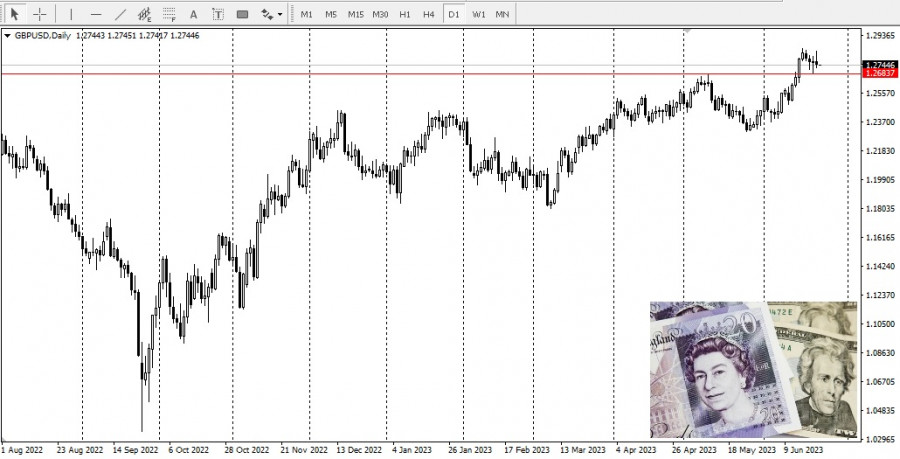The height and width of the screenshot is (459, 900).
Task: Select the equidistant channel tool
Action: 145,14
